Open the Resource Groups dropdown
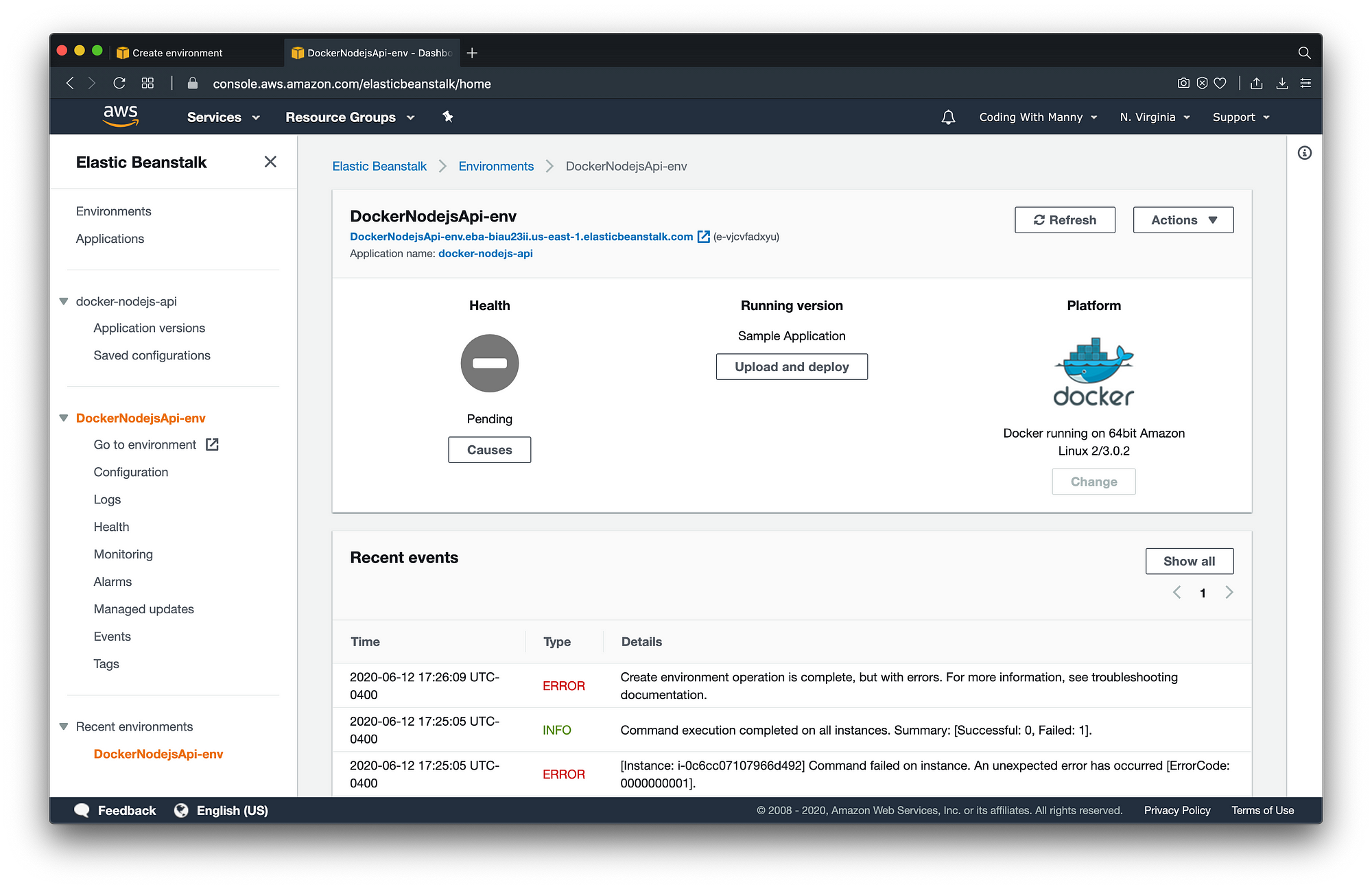This screenshot has height=889, width=1372. tap(350, 117)
